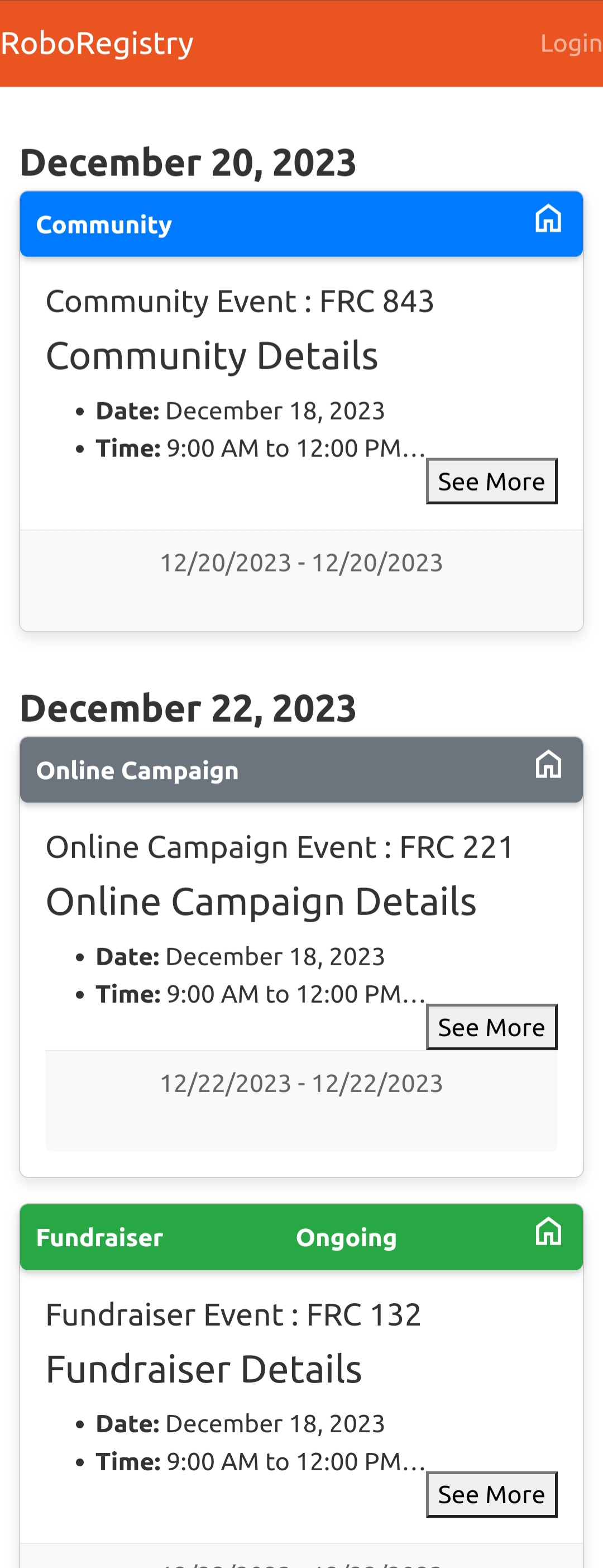Screen dimensions: 603x1568
Task: Click the Community Details heading
Action: [212, 355]
